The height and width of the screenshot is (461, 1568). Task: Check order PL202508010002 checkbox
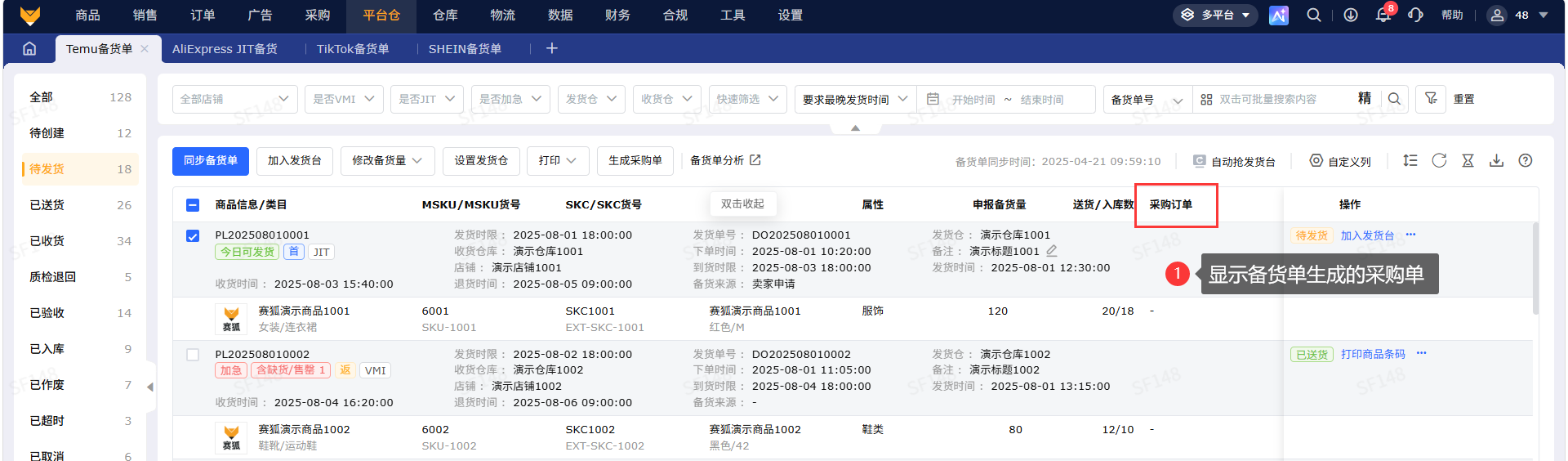[193, 355]
